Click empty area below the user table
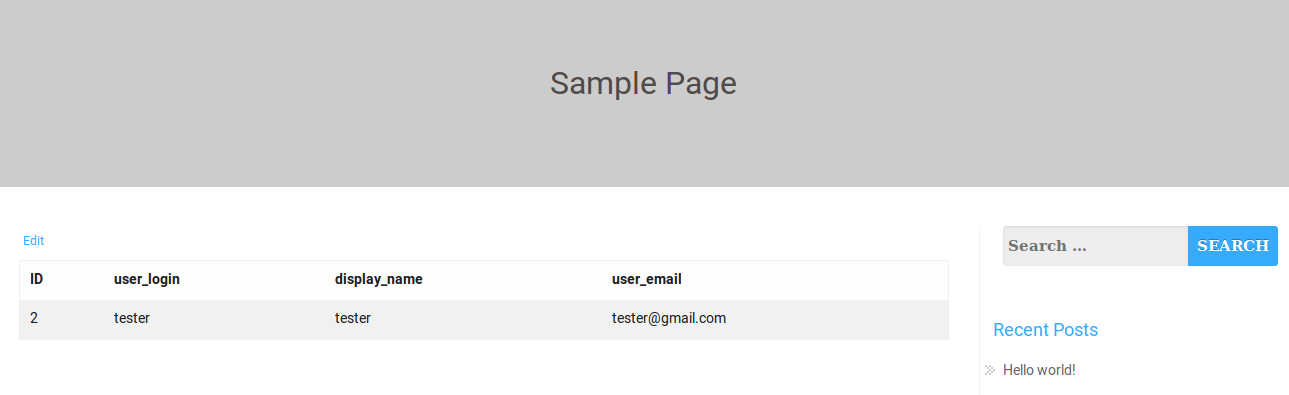 pyautogui.click(x=484, y=368)
